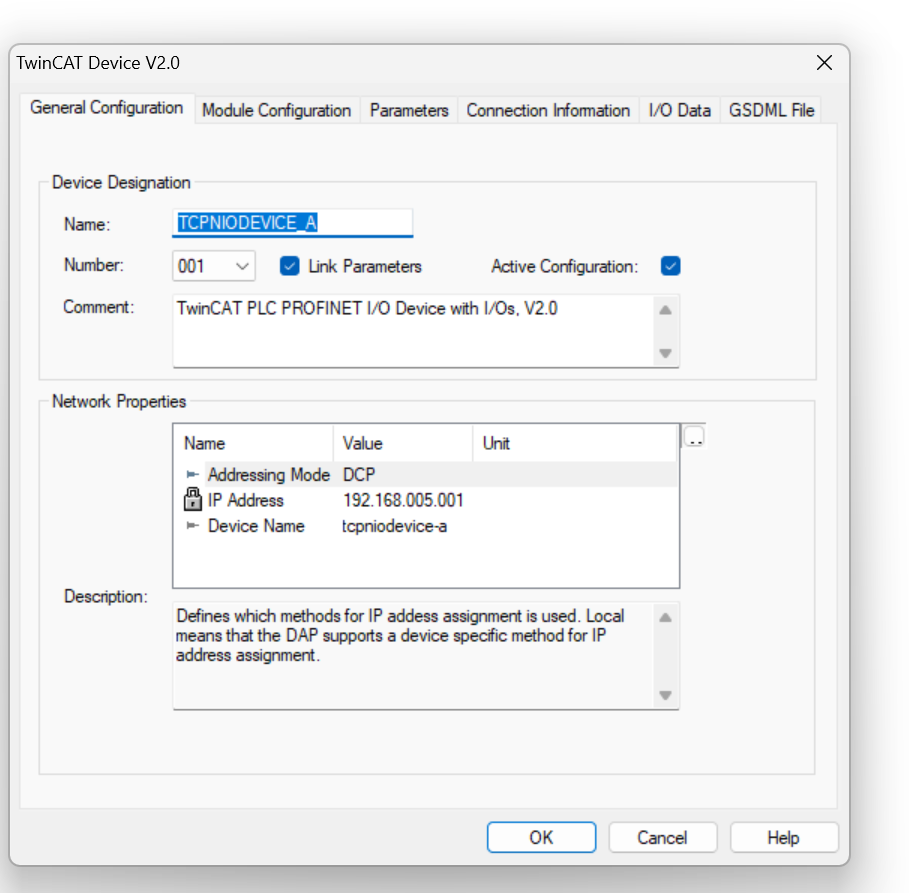Confirm with the OK button
Image resolution: width=909 pixels, height=893 pixels.
point(541,837)
